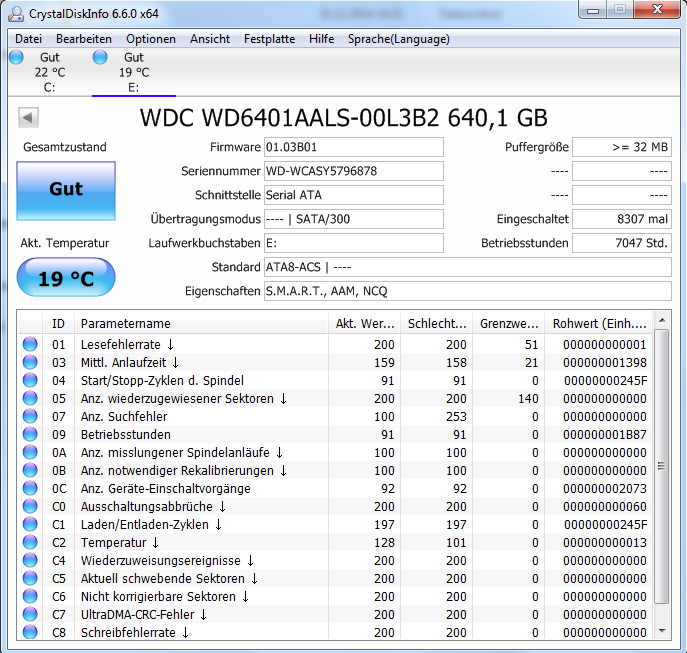
Task: Go to previous disk with left arrow
Action: [28, 117]
